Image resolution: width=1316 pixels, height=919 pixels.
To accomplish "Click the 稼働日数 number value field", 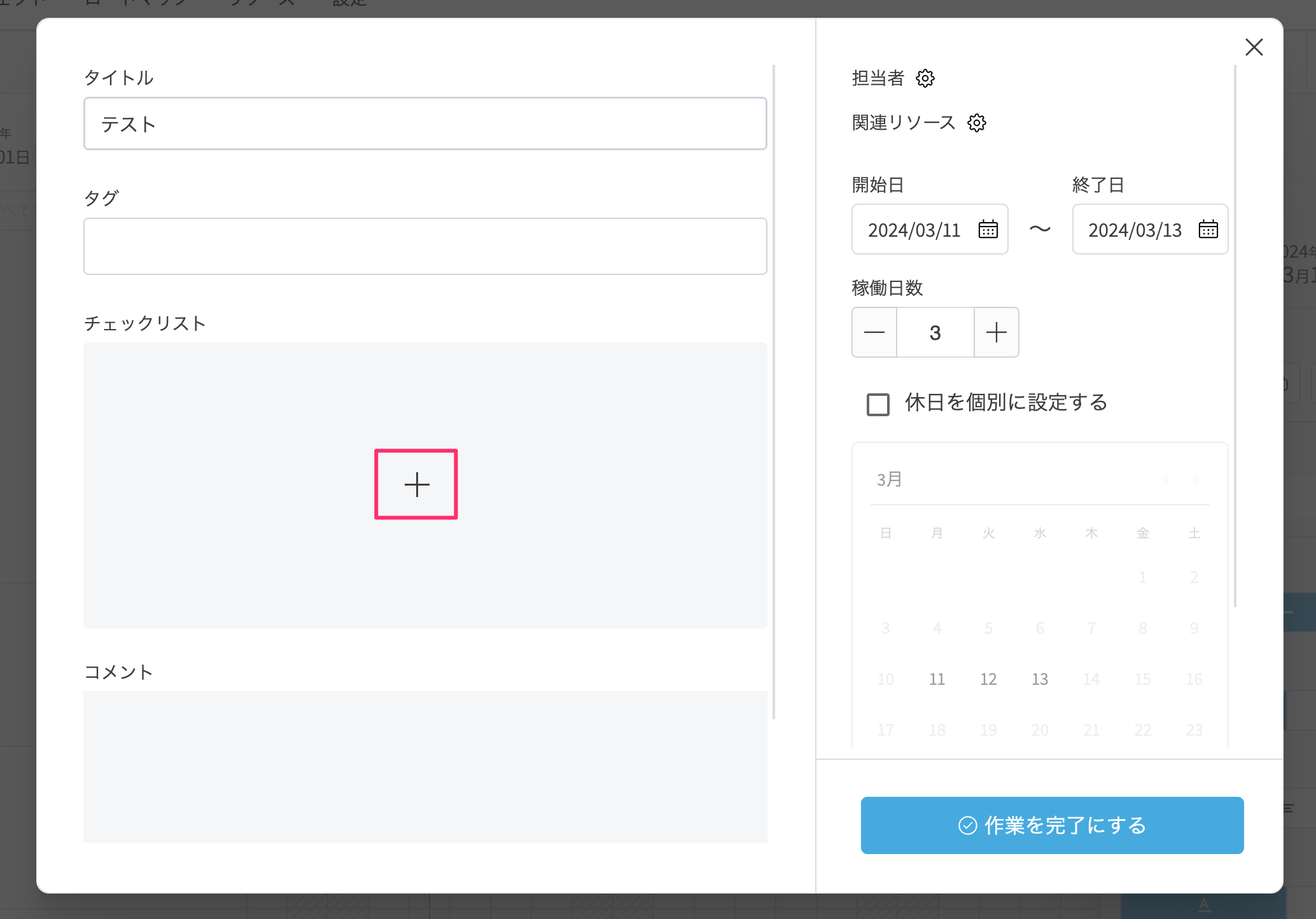I will tap(935, 332).
